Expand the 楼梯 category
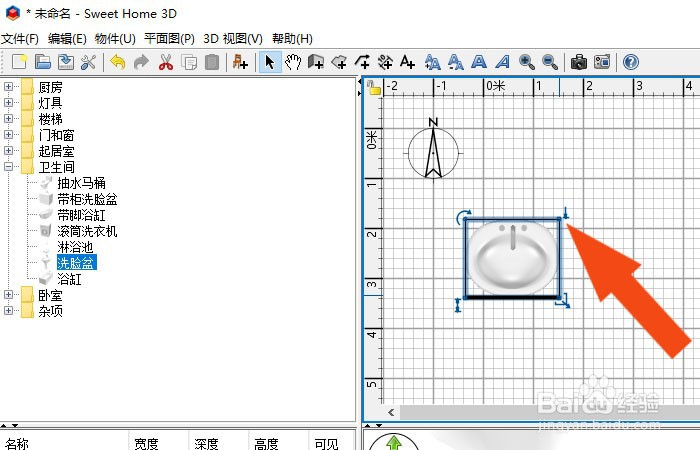This screenshot has width=700, height=450. coord(8,119)
